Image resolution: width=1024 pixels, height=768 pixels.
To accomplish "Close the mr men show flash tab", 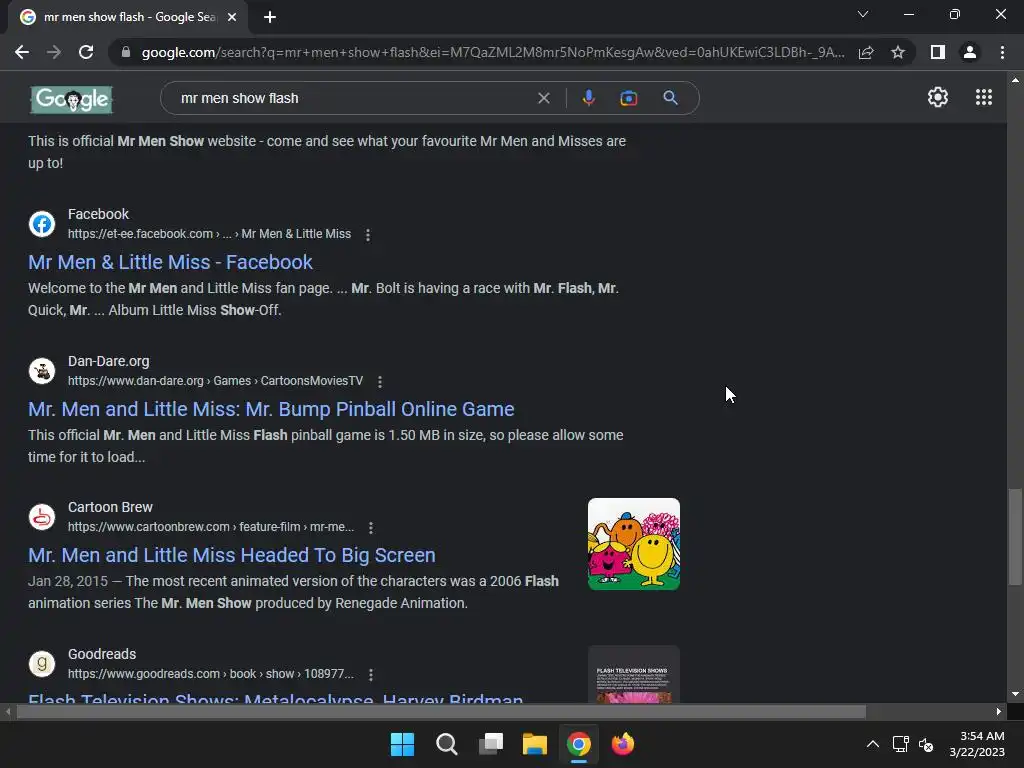I will [x=232, y=17].
